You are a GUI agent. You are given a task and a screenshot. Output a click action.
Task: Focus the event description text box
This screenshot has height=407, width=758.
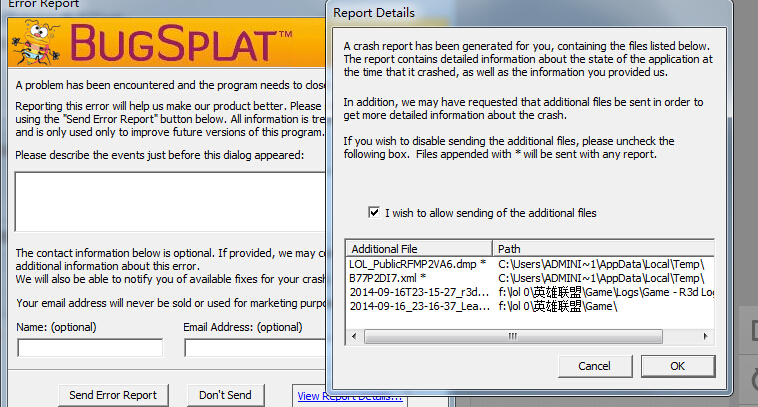pyautogui.click(x=170, y=201)
